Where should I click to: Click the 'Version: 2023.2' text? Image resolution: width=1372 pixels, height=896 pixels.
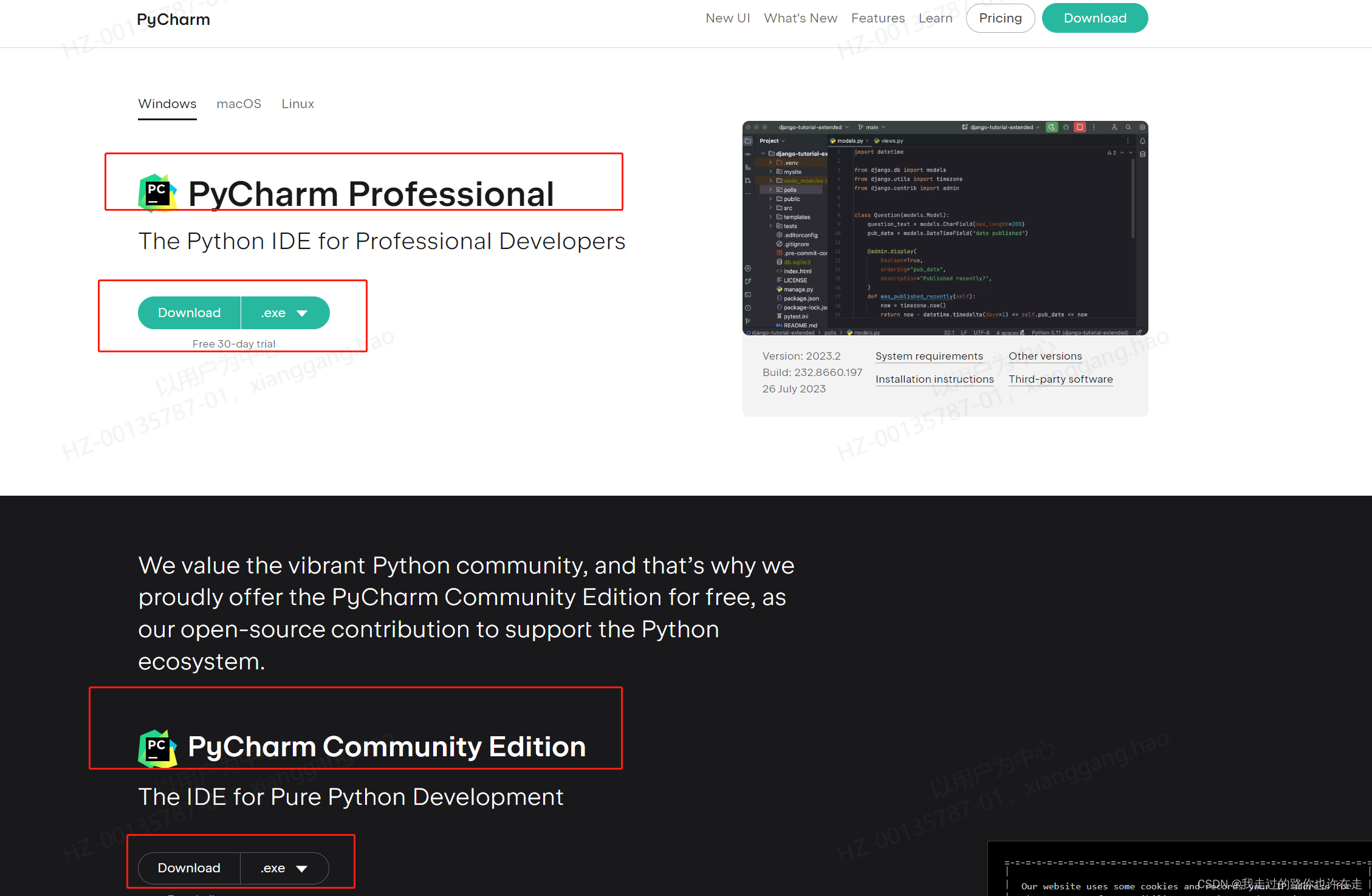[801, 356]
